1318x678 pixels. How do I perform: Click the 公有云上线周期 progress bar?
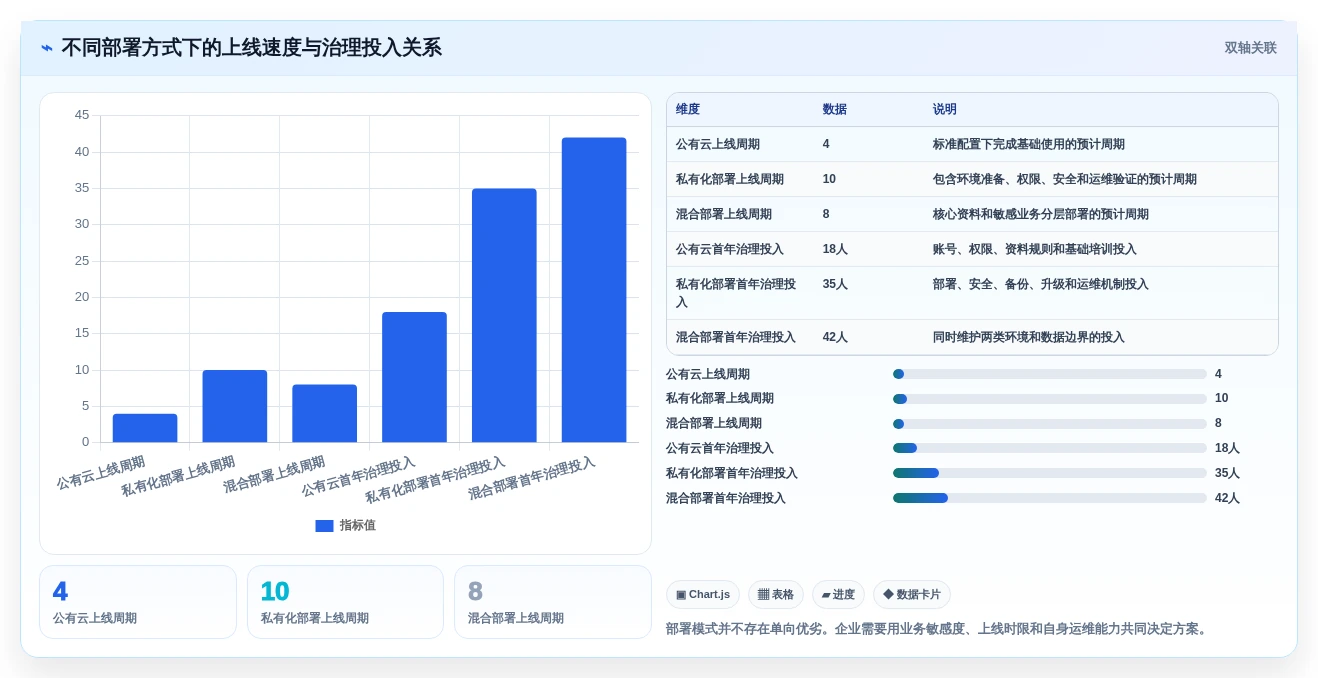(x=1050, y=374)
